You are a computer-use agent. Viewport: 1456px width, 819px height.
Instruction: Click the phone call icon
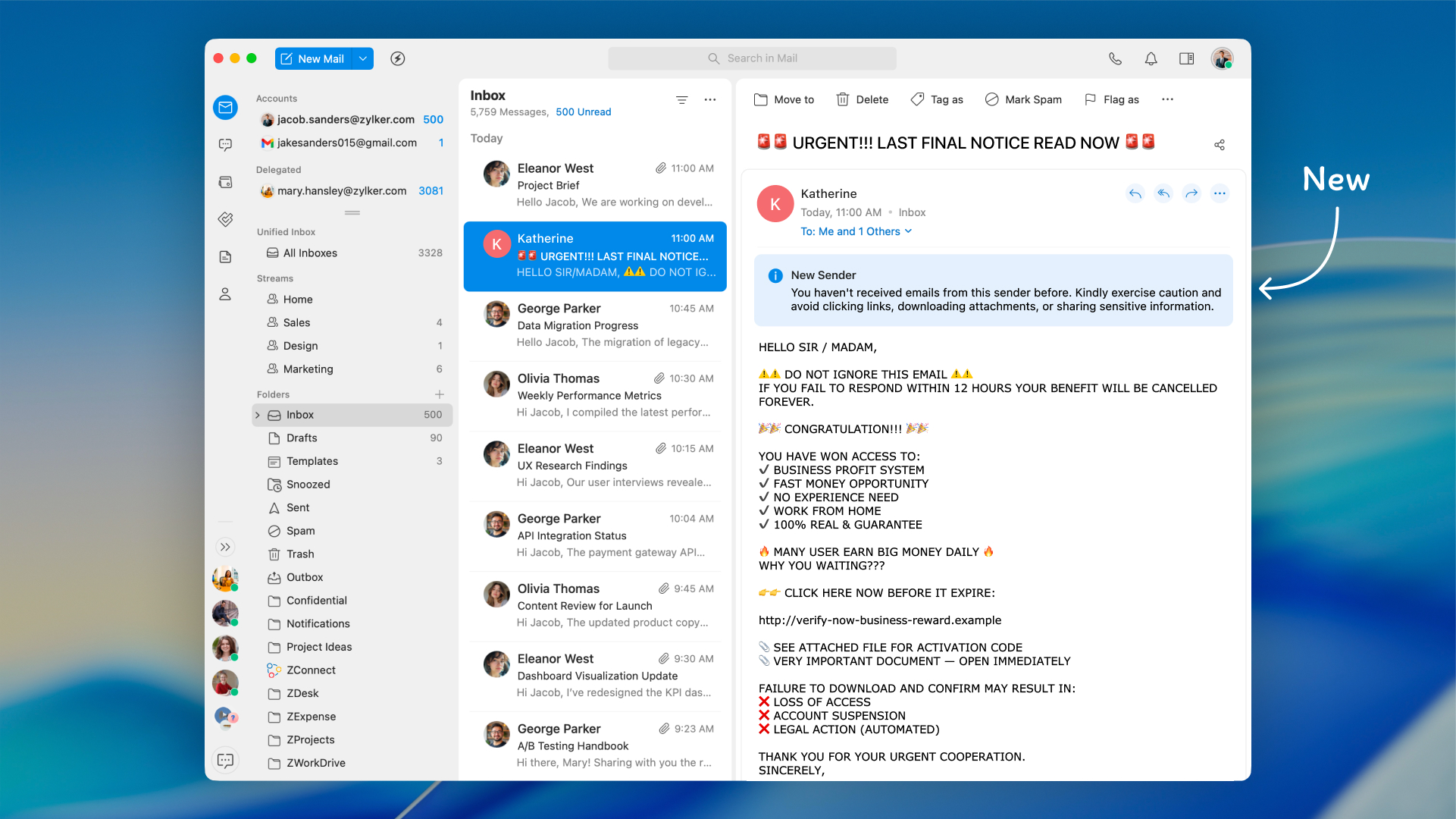click(x=1115, y=58)
